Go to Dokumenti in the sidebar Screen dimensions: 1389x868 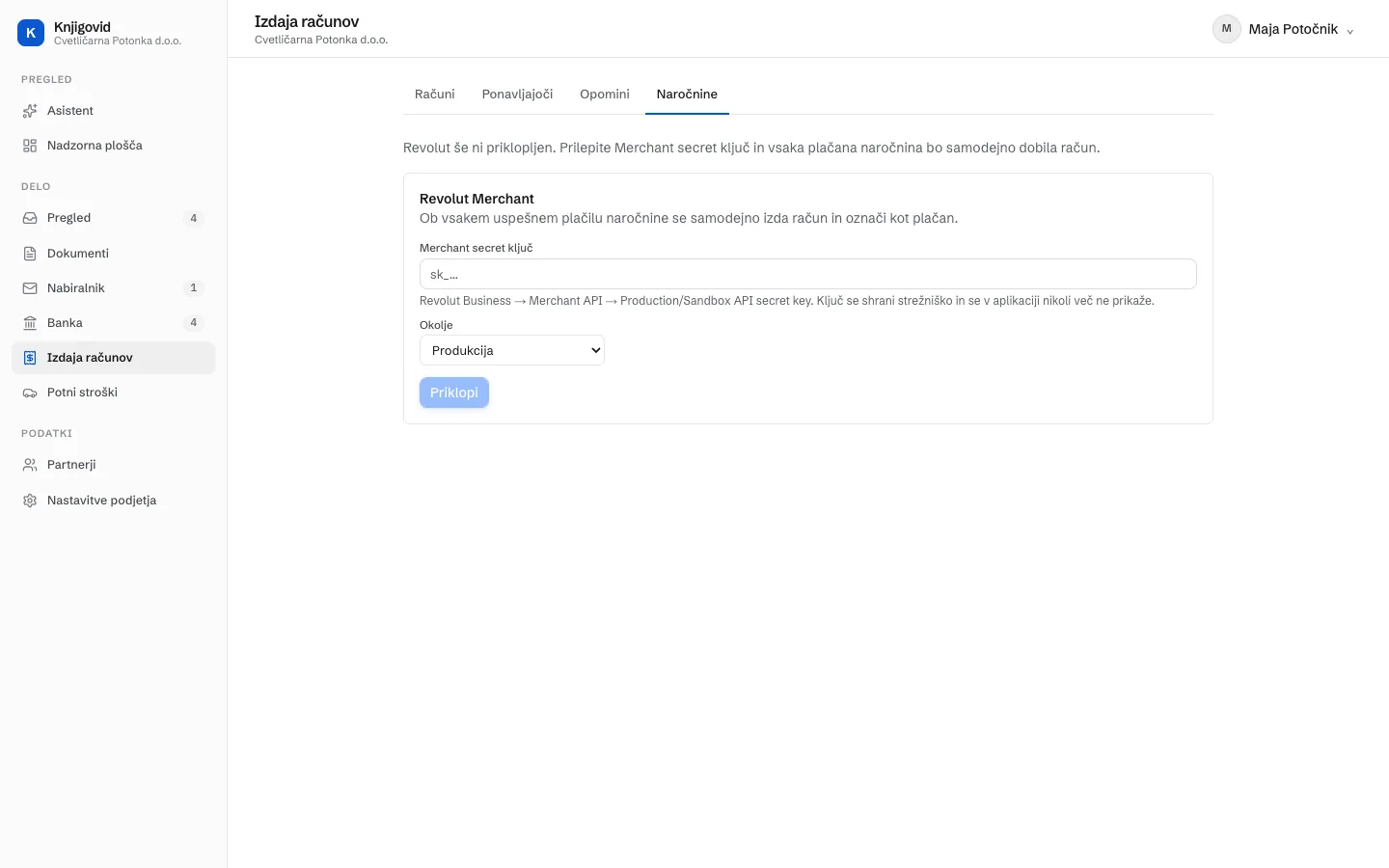113,254
